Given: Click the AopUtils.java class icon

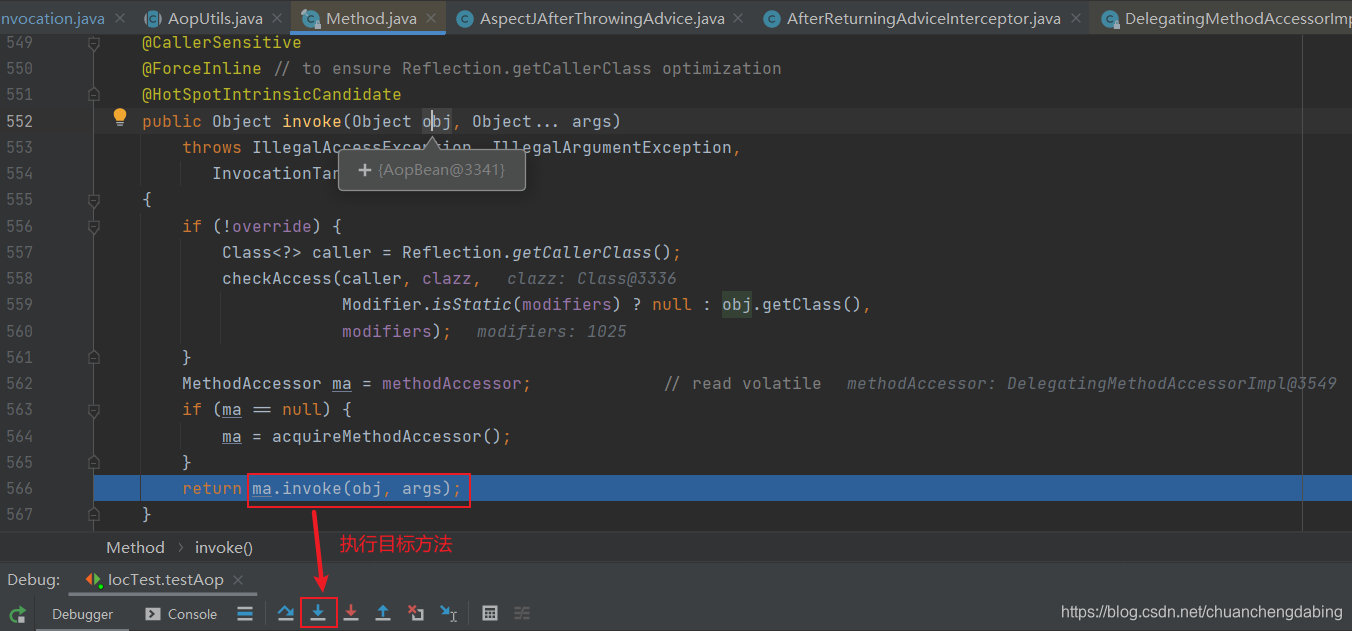Looking at the screenshot, I should (153, 18).
